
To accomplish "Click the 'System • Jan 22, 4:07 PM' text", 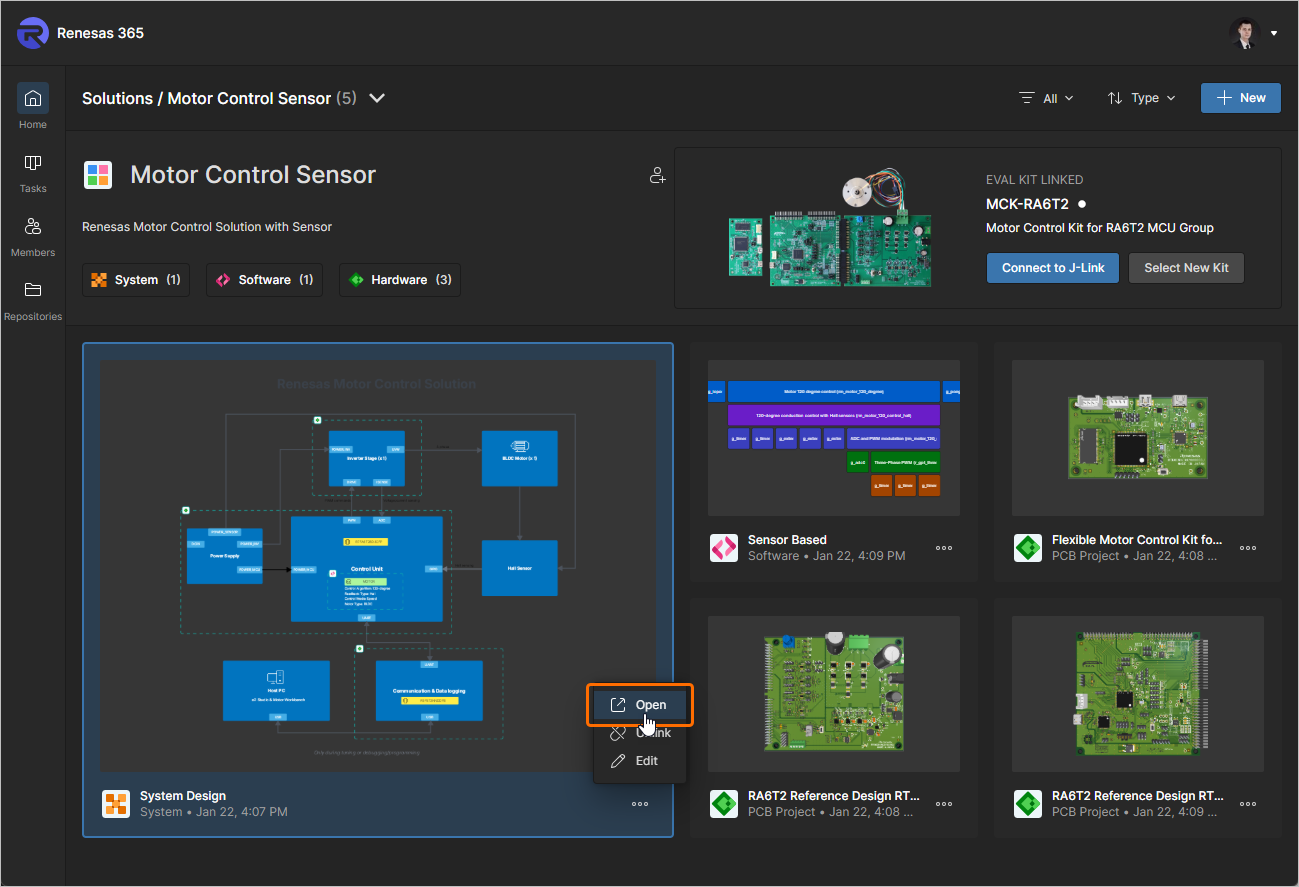I will tap(214, 812).
